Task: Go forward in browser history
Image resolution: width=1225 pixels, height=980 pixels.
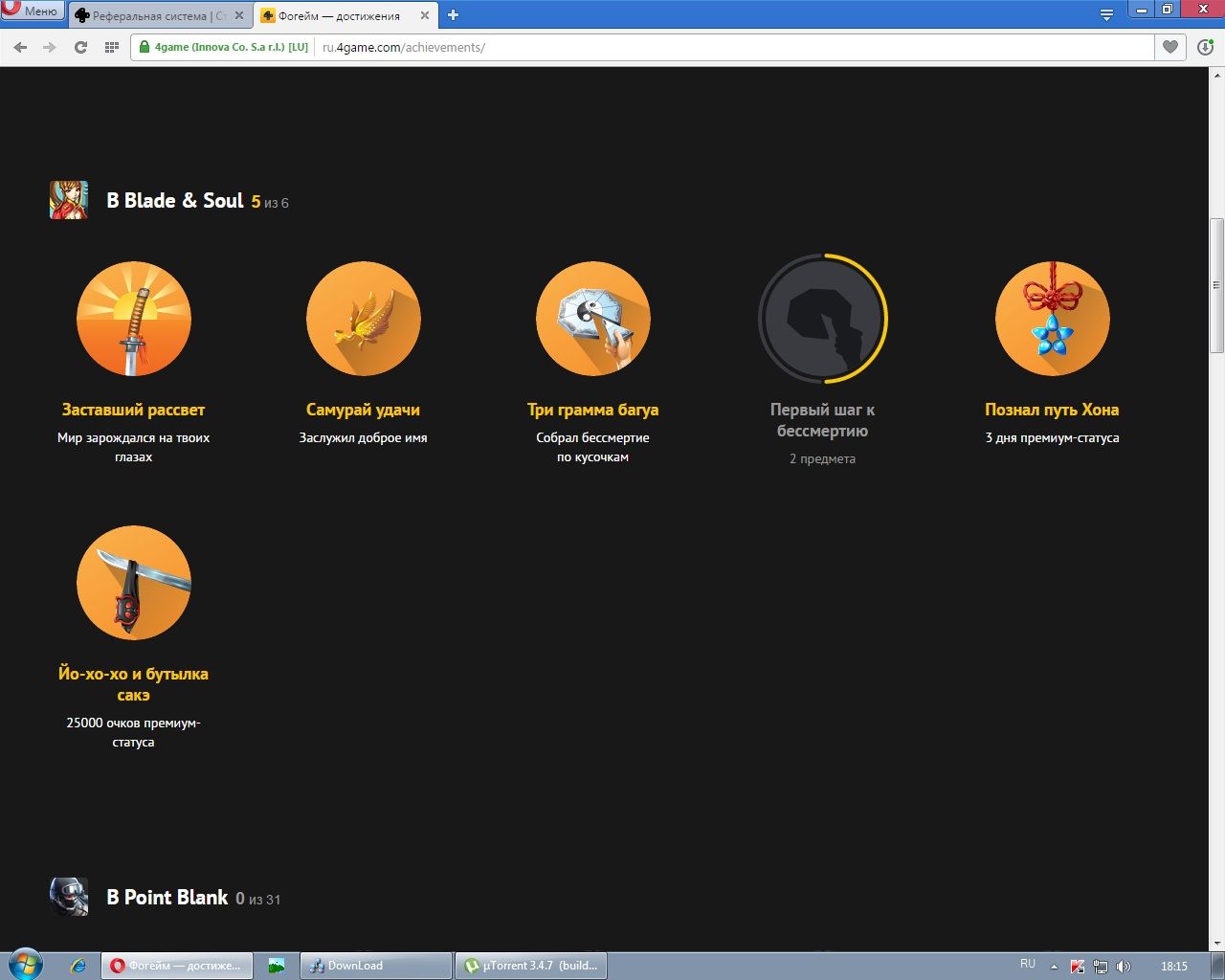Action: pos(50,47)
